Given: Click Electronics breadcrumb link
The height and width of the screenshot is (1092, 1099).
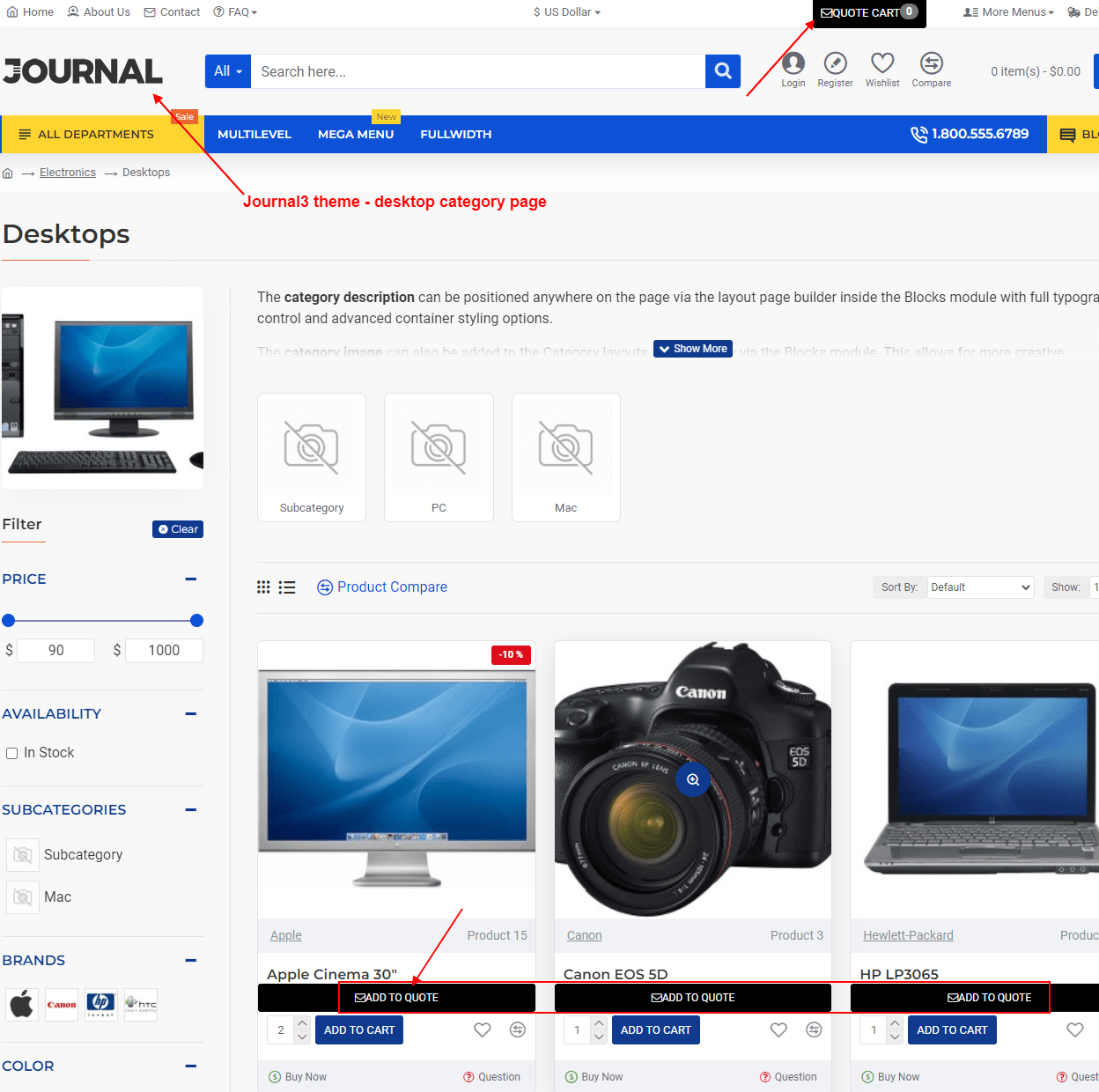Looking at the screenshot, I should (68, 173).
